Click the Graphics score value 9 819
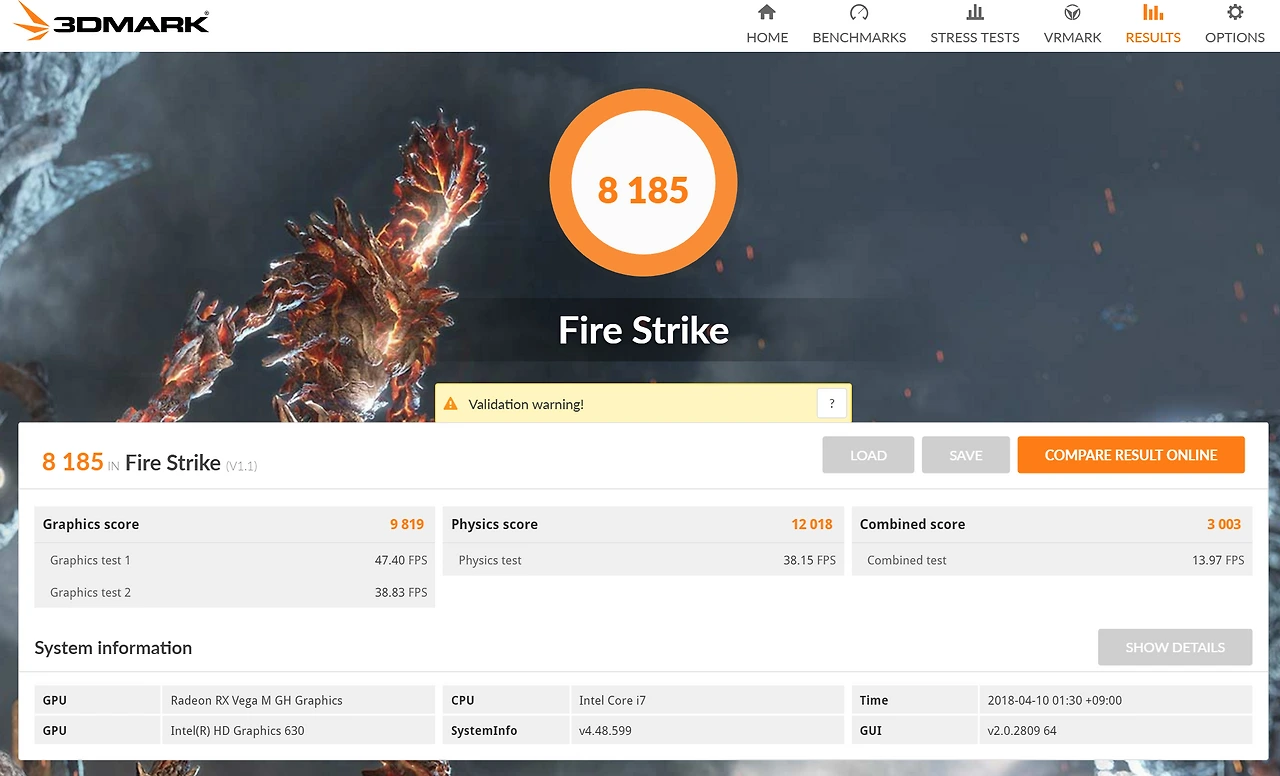Screen dimensions: 1280x776 407,524
